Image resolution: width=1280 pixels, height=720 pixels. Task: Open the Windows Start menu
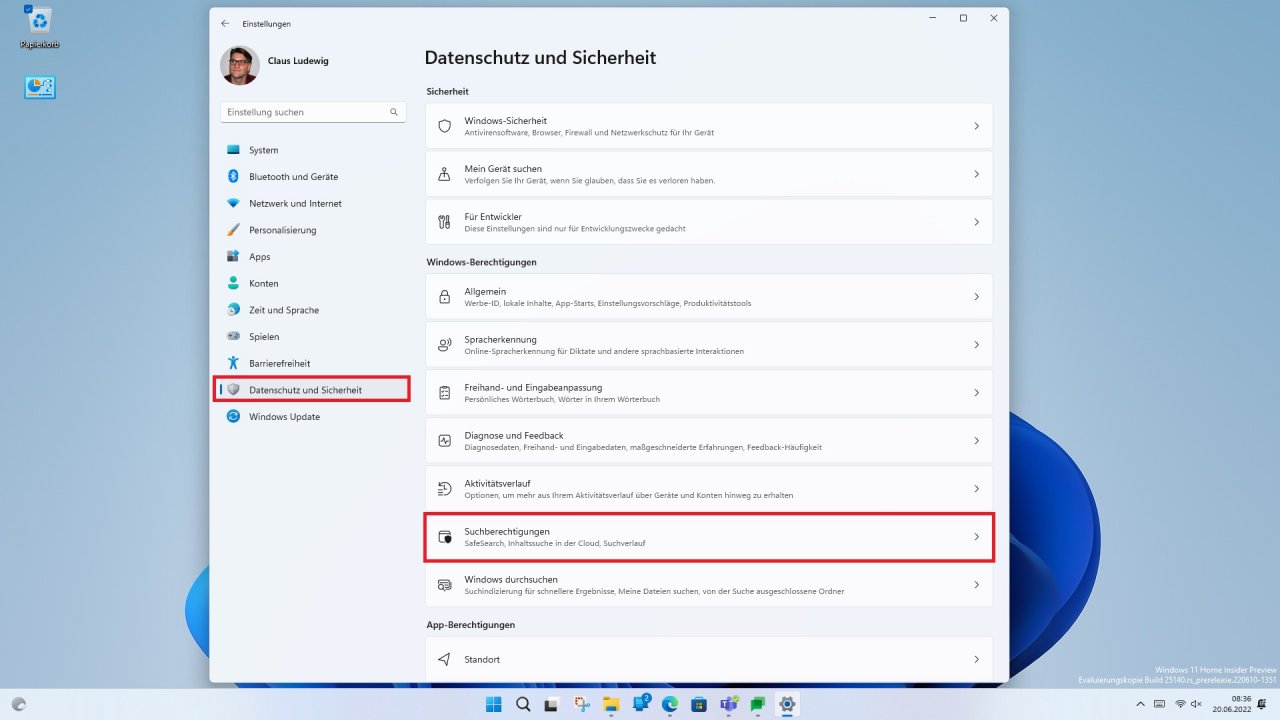[x=494, y=704]
